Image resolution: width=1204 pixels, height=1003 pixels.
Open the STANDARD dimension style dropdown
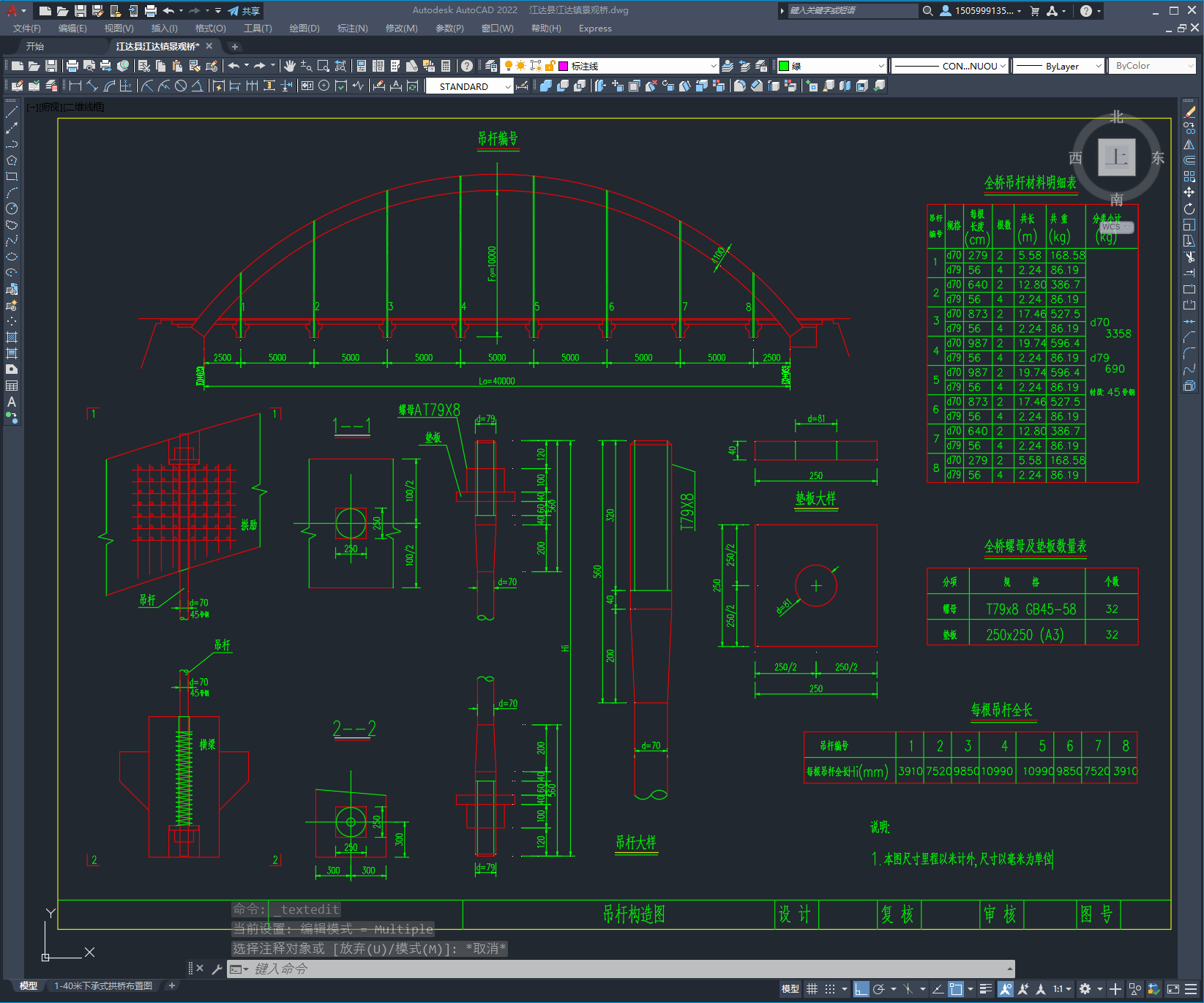pyautogui.click(x=469, y=86)
